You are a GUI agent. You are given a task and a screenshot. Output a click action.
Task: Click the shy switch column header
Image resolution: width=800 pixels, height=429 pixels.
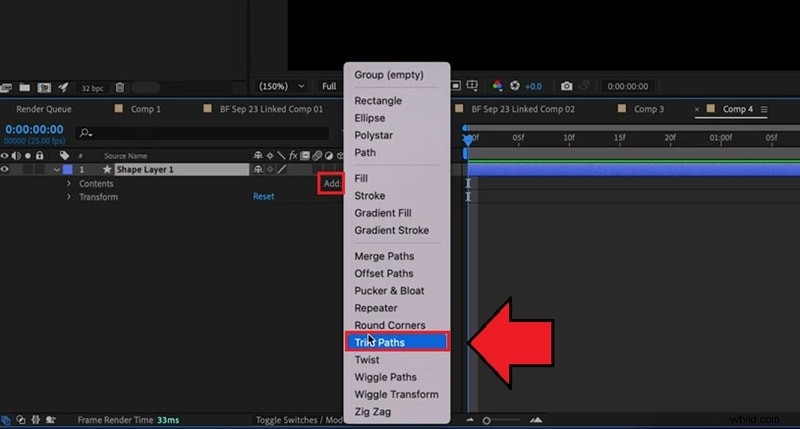point(258,155)
